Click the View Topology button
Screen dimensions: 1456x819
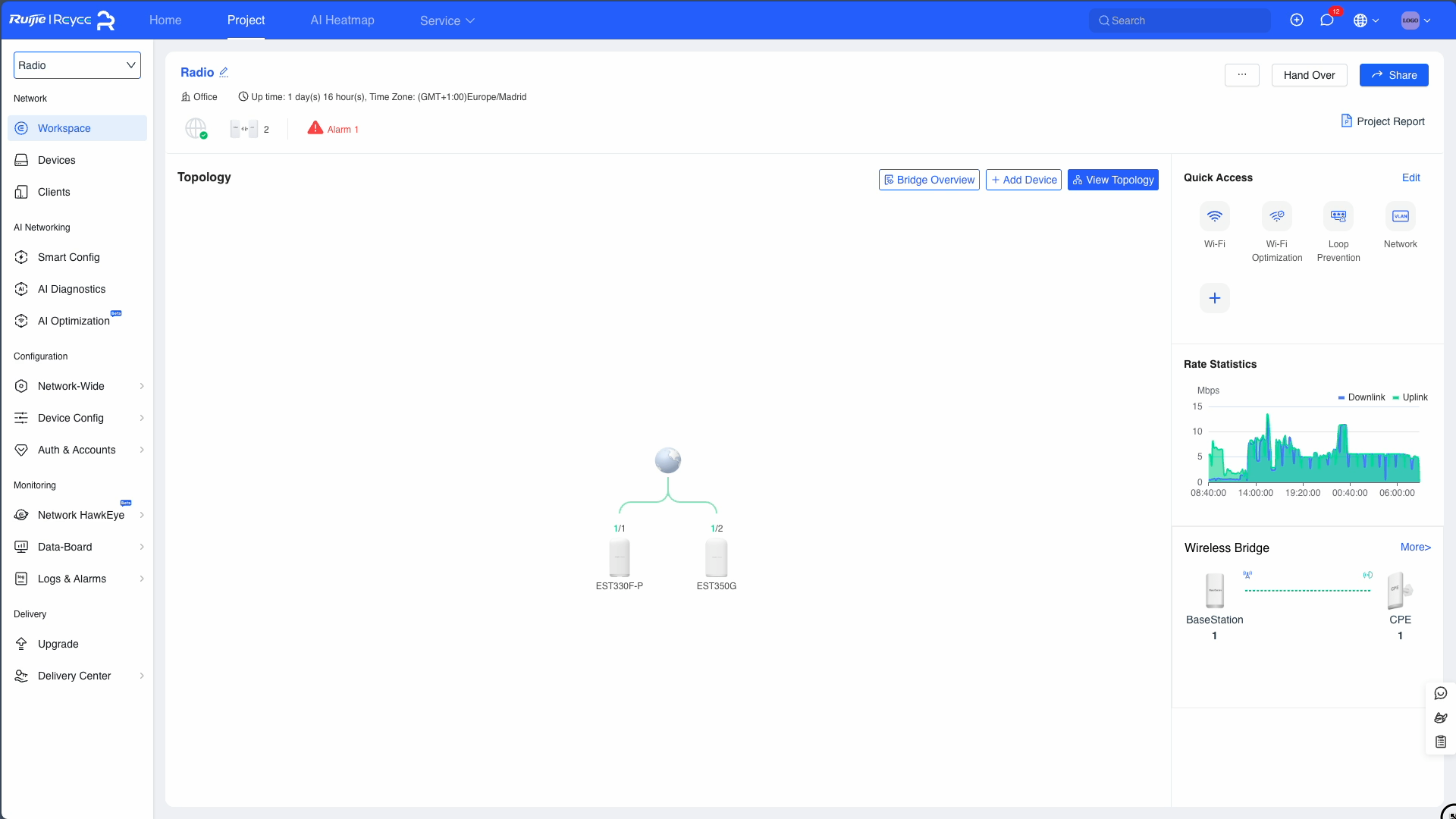[x=1112, y=180]
